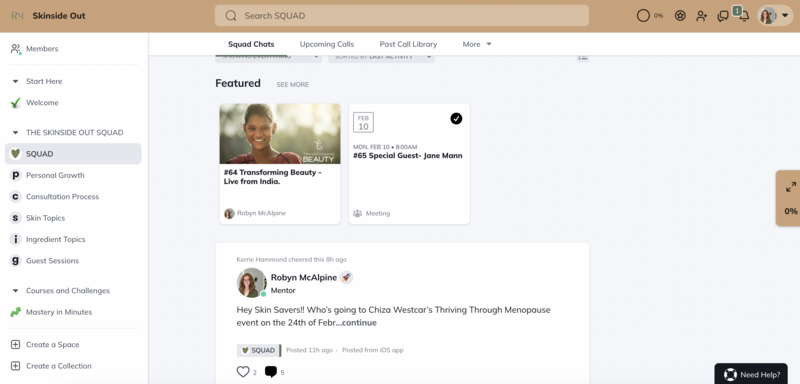
Task: Open the Guest Sessions space
Action: coord(53,261)
